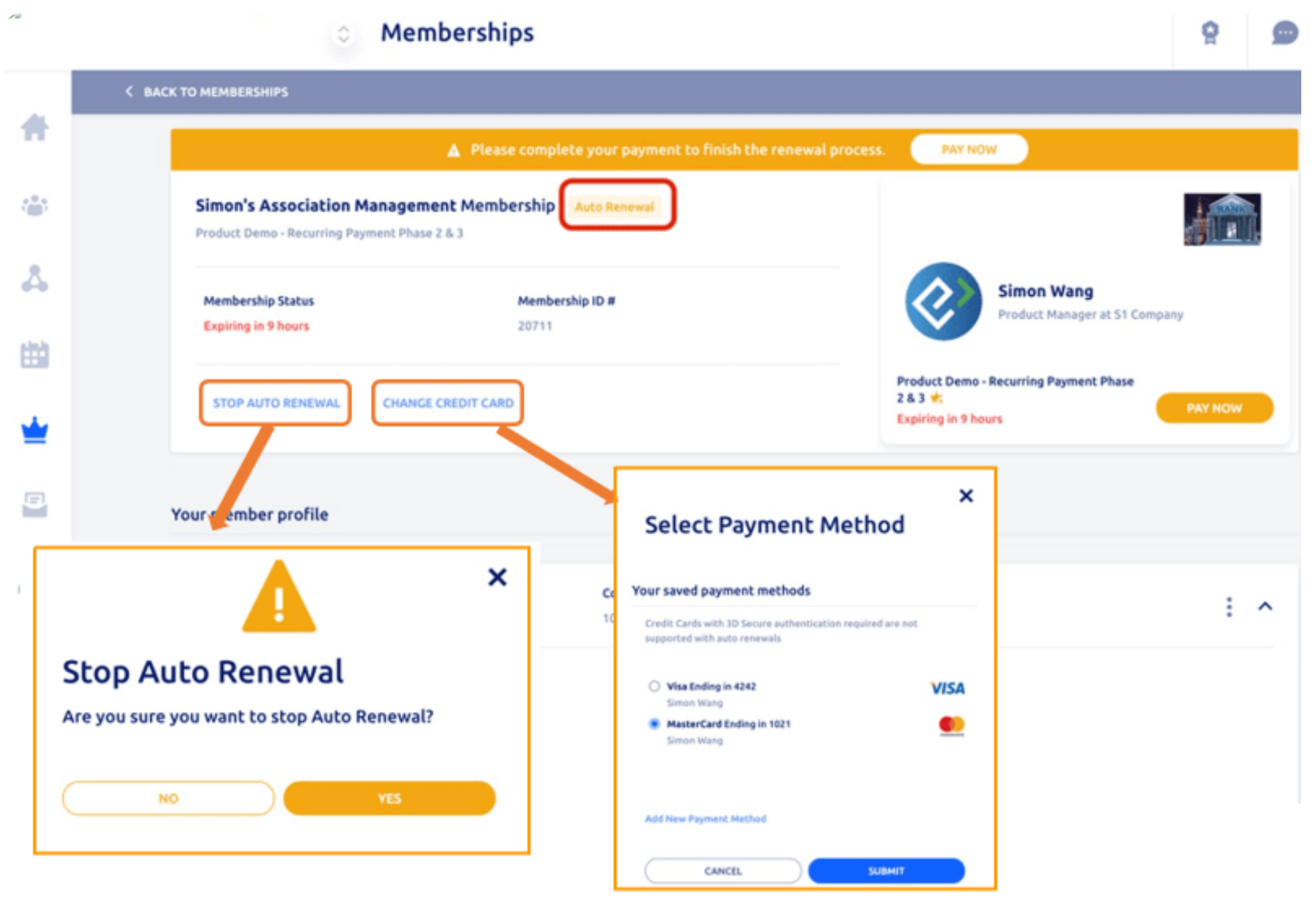Click the Visa logo icon
The image size is (1316, 909).
tap(948, 688)
